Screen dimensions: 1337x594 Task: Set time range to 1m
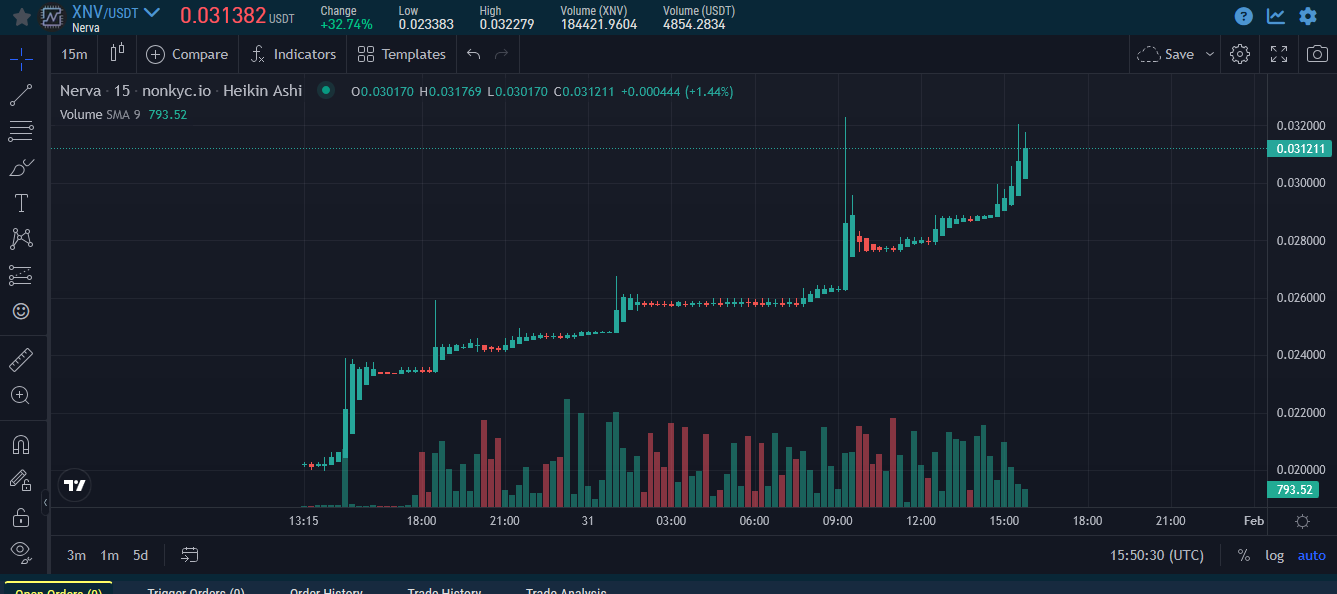pyautogui.click(x=109, y=555)
